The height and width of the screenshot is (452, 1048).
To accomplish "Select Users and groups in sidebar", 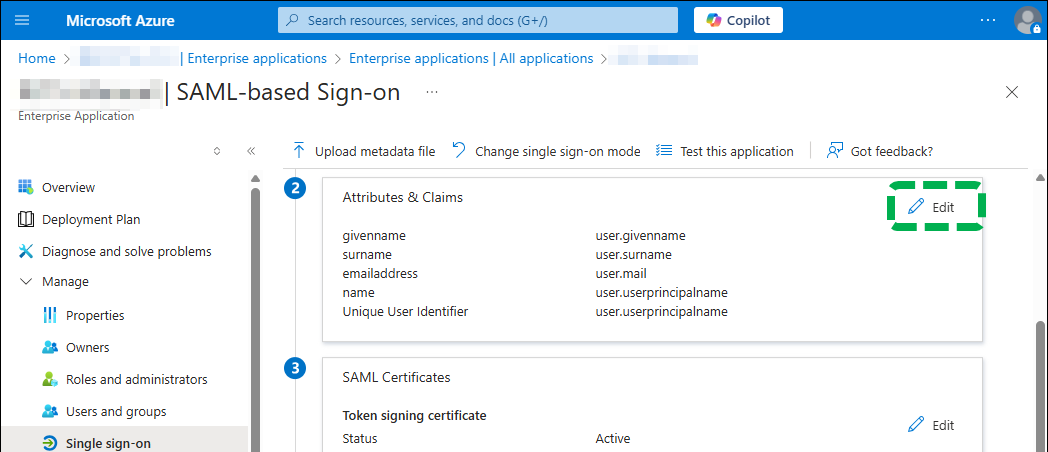I will tap(116, 411).
